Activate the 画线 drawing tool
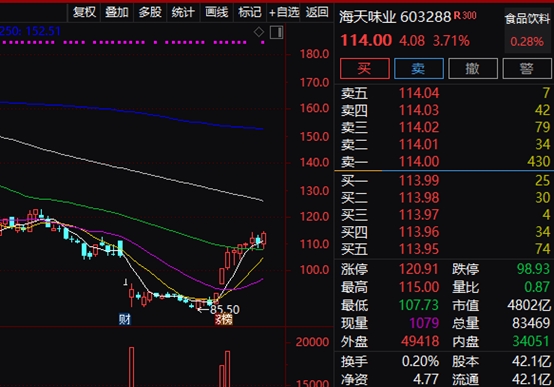 (x=217, y=13)
